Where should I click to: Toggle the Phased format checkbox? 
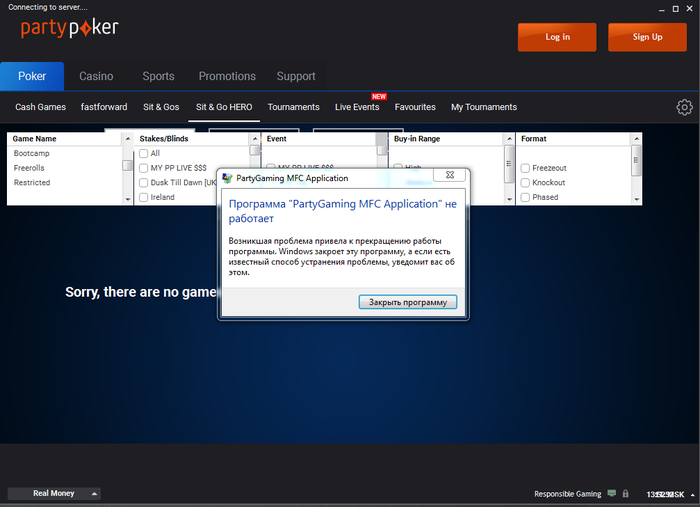tap(525, 197)
